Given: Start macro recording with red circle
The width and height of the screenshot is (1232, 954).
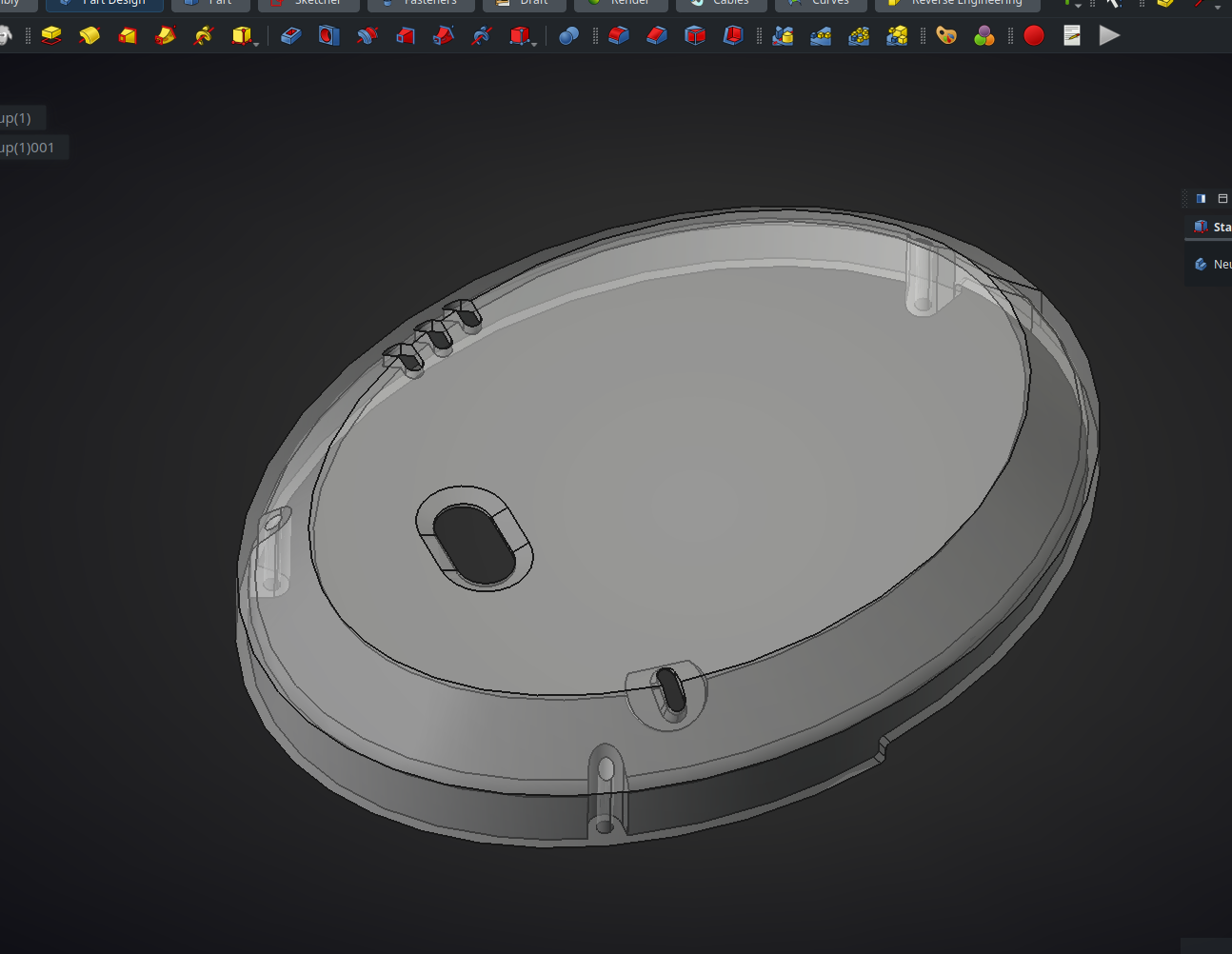Looking at the screenshot, I should [x=1034, y=36].
